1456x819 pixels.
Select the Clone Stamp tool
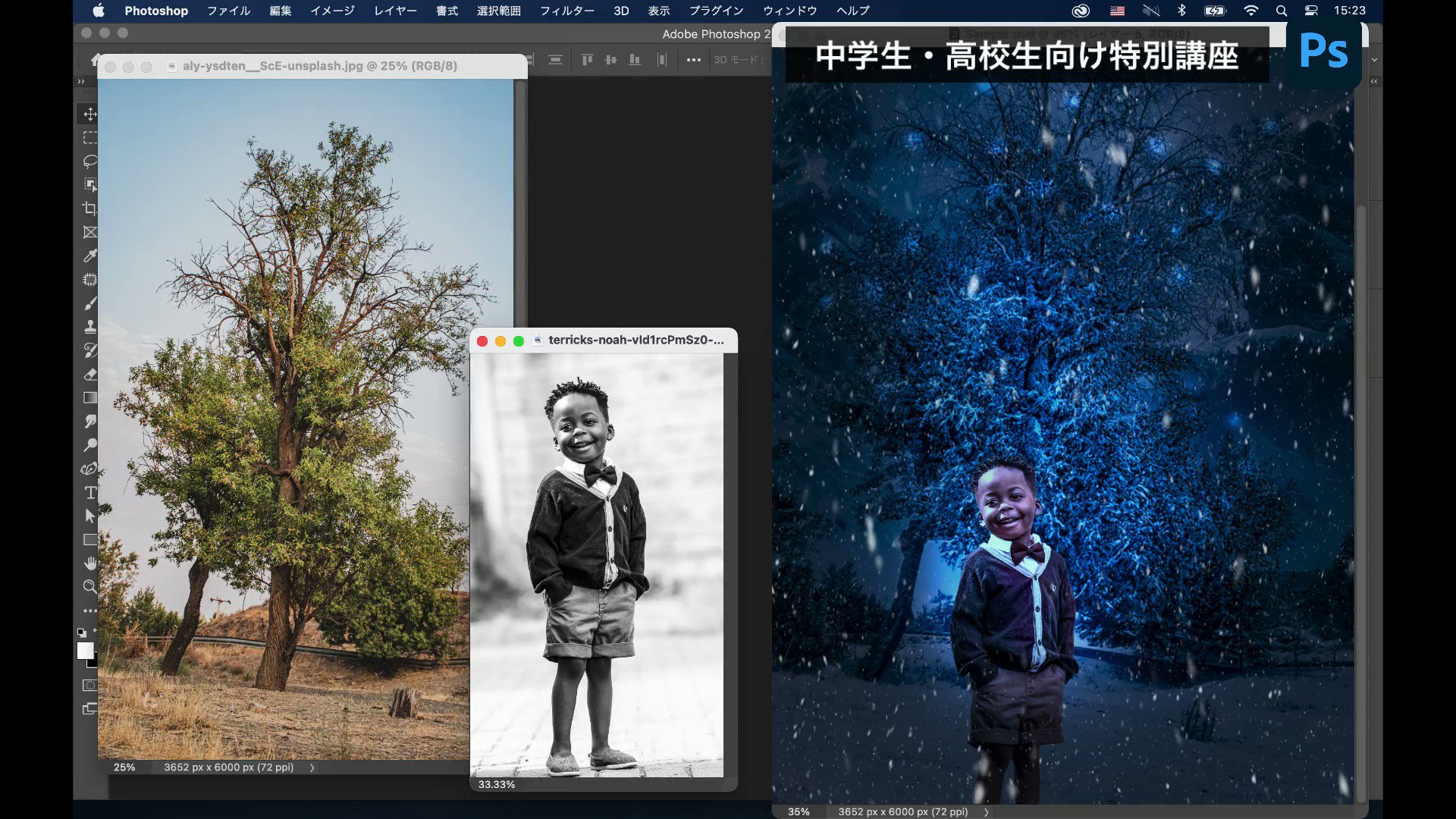89,327
